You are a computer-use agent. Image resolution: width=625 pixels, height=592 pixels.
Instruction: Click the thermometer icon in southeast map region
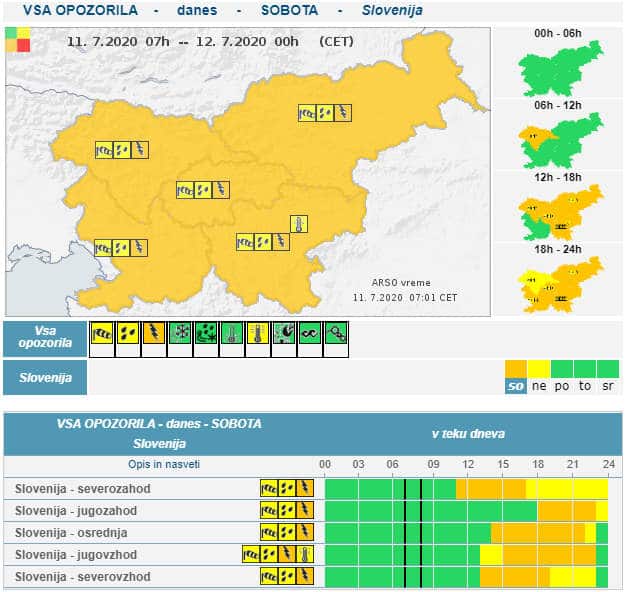click(x=299, y=224)
